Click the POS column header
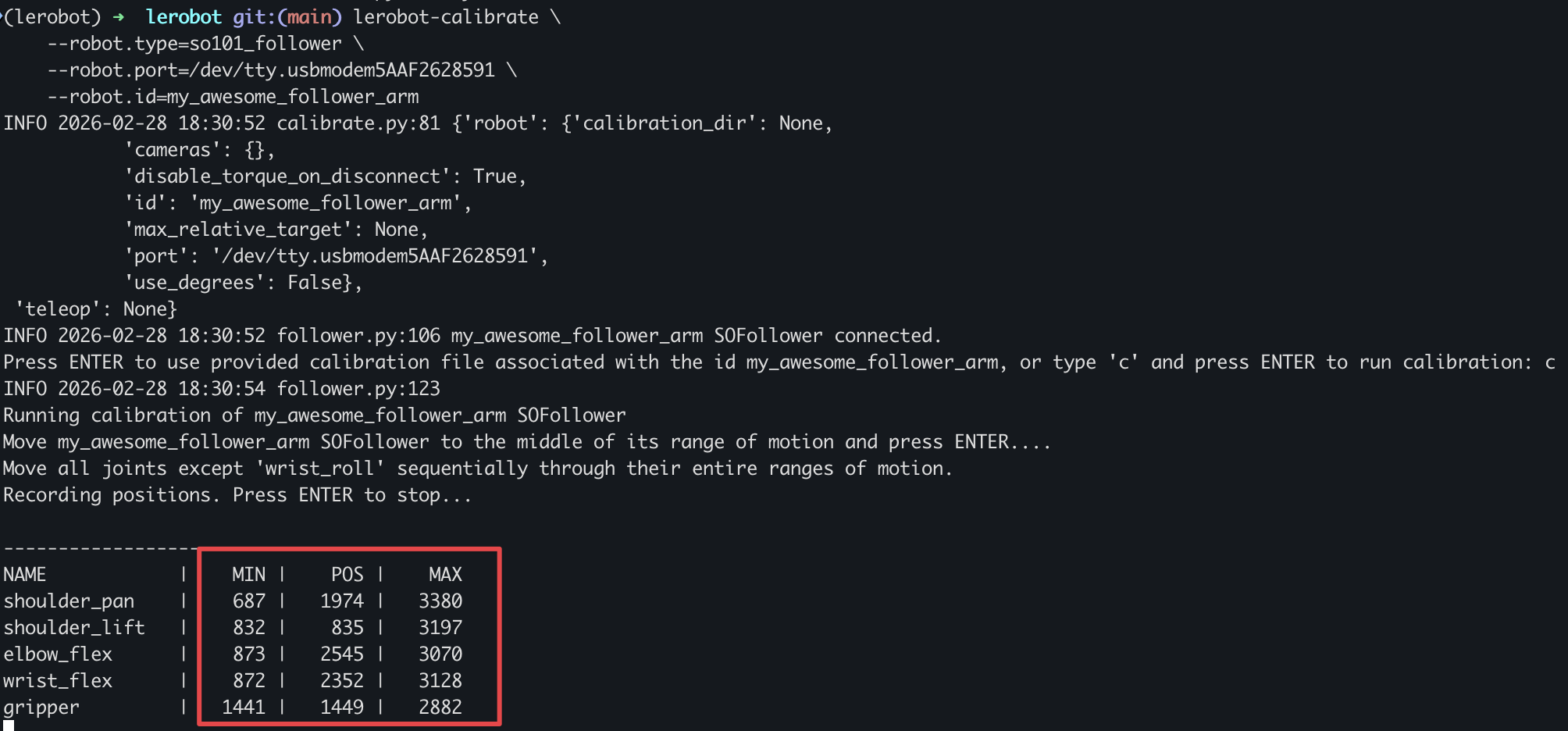Screen dimensions: 1568x731 pyautogui.click(x=347, y=575)
